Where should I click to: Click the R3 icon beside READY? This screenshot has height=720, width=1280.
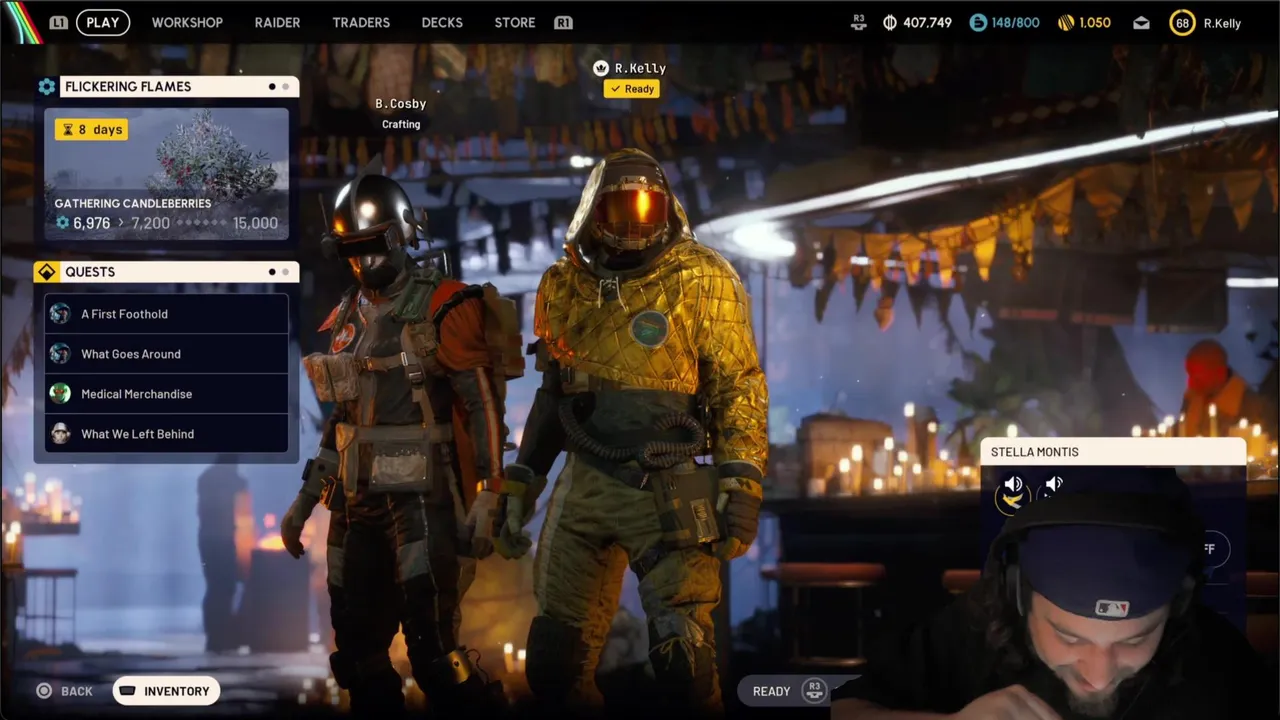[x=814, y=691]
